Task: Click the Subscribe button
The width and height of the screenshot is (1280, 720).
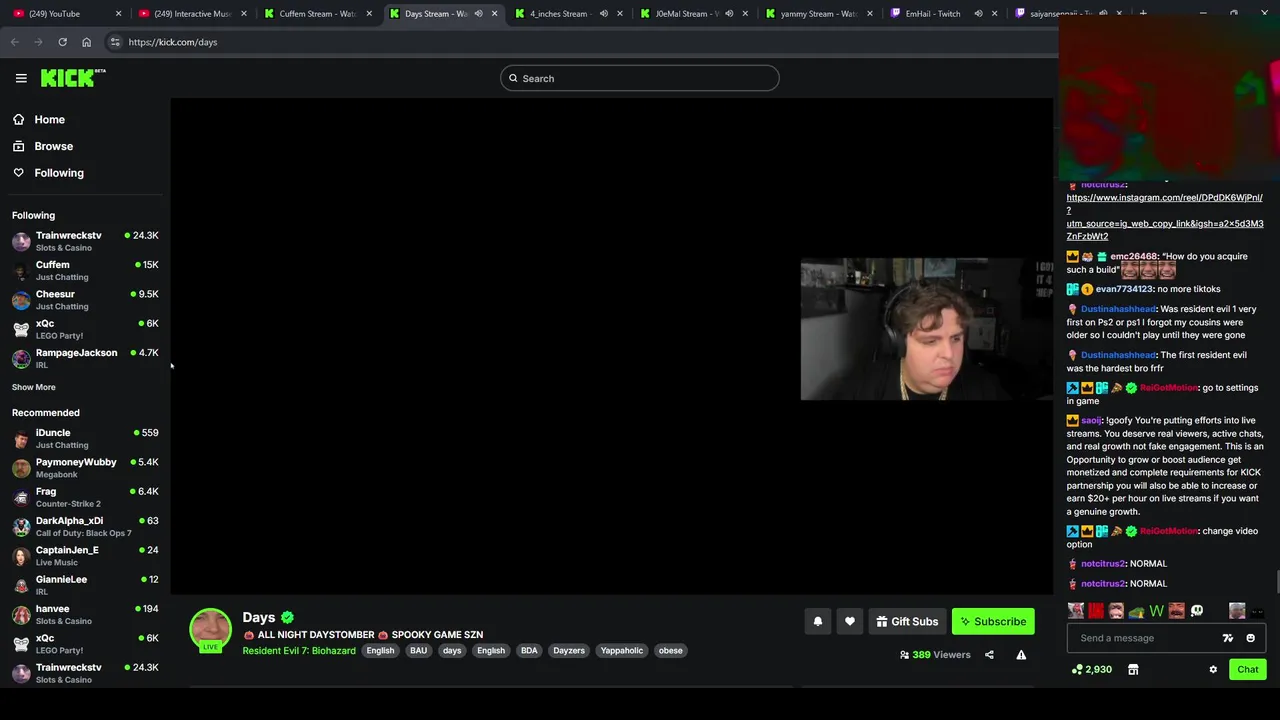Action: [x=993, y=621]
